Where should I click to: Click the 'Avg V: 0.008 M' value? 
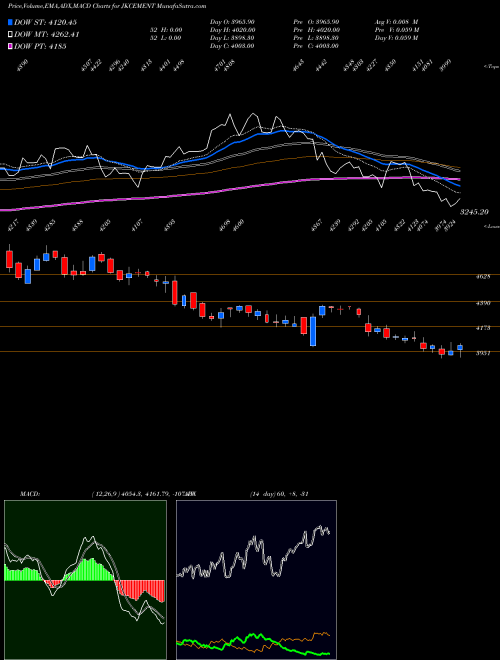click(x=396, y=22)
